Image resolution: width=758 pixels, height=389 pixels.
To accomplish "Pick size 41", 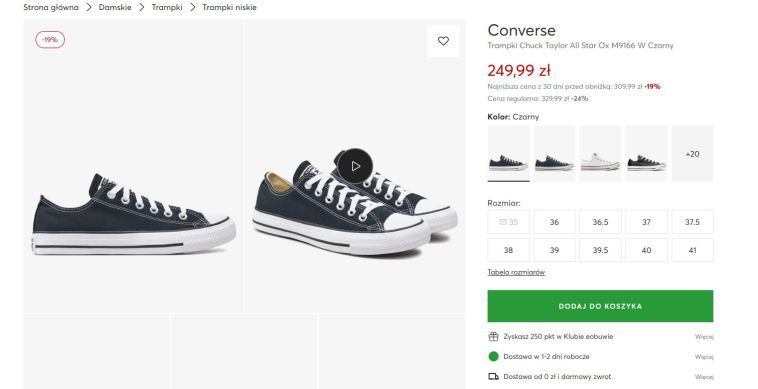I will tap(692, 250).
